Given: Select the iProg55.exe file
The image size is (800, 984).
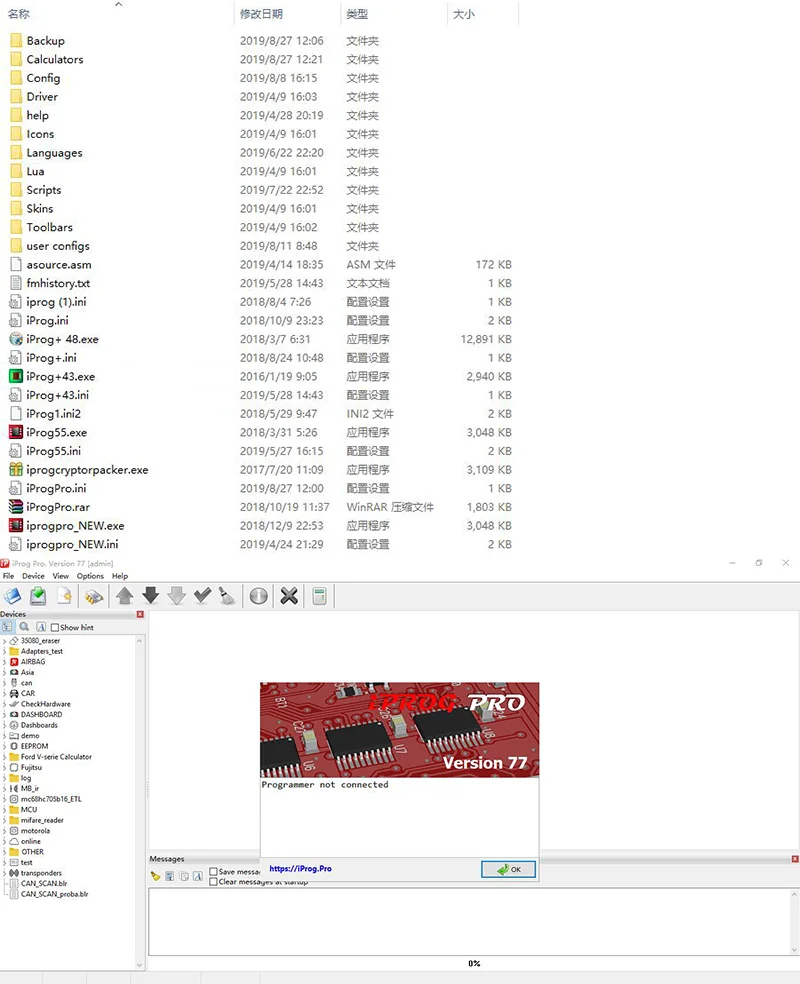Looking at the screenshot, I should (x=56, y=432).
